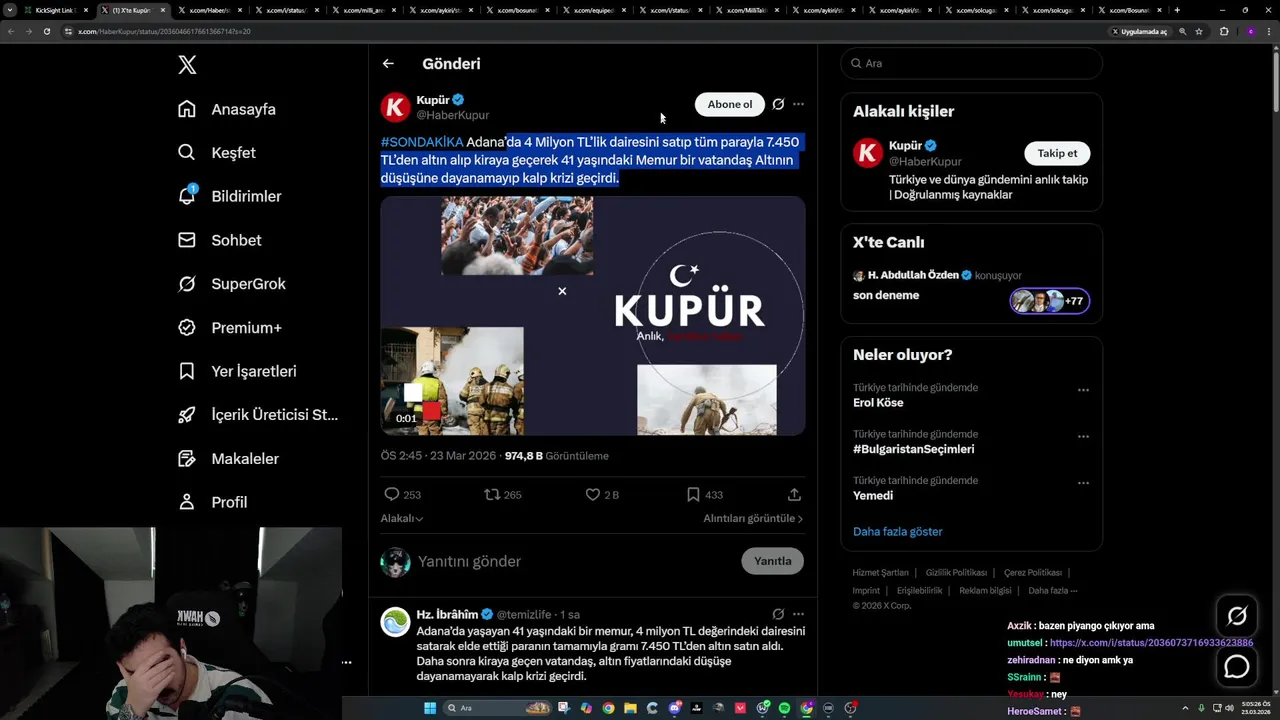Click Abone ol subscribe button
This screenshot has width=1280, height=720.
click(730, 104)
